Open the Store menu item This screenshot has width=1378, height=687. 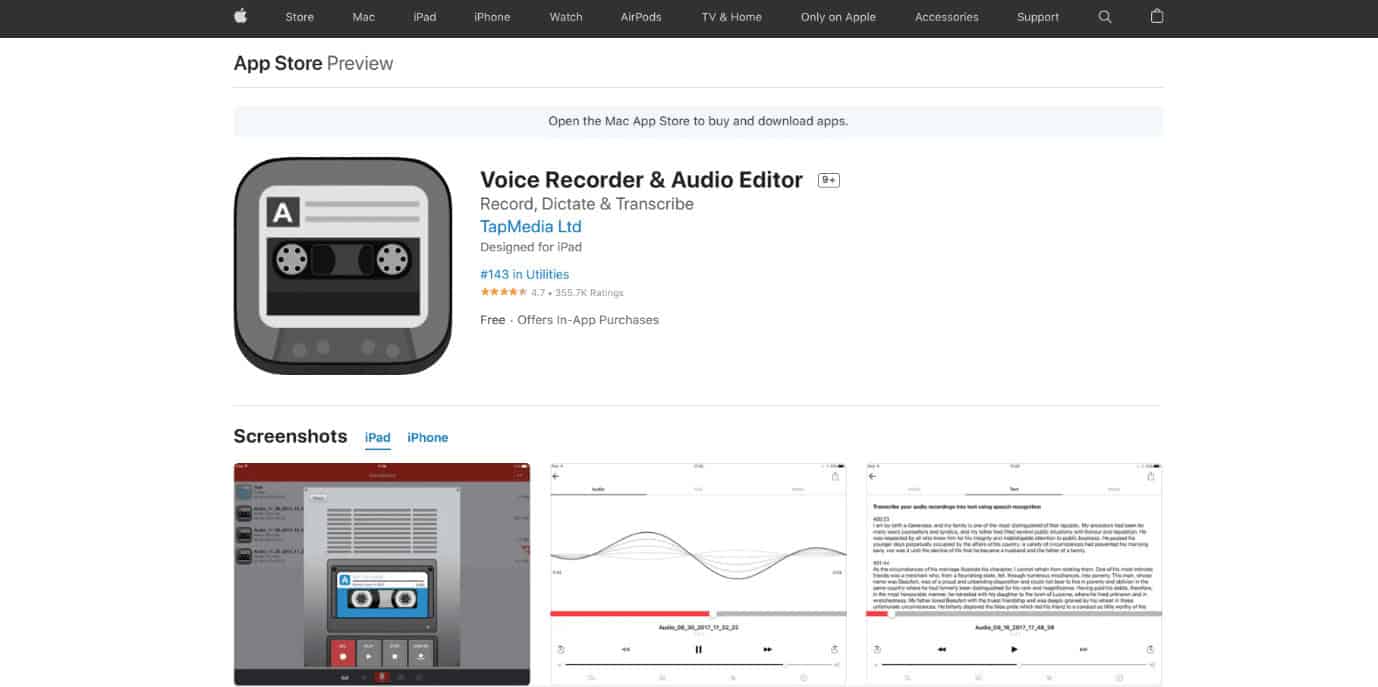(299, 17)
